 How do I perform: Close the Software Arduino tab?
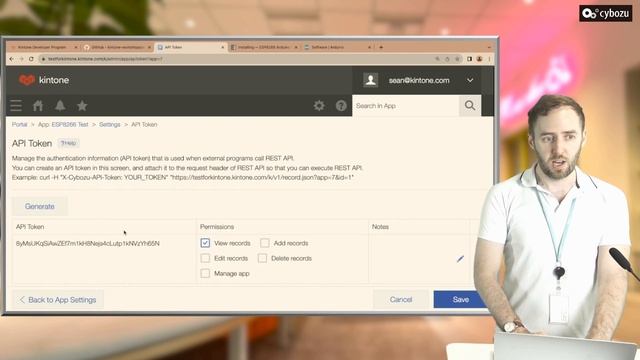coord(369,47)
